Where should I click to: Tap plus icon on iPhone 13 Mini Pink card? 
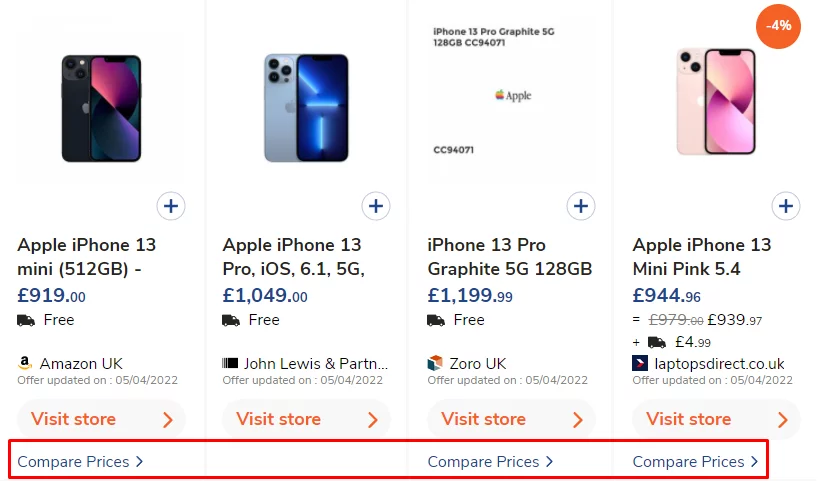pyautogui.click(x=786, y=207)
